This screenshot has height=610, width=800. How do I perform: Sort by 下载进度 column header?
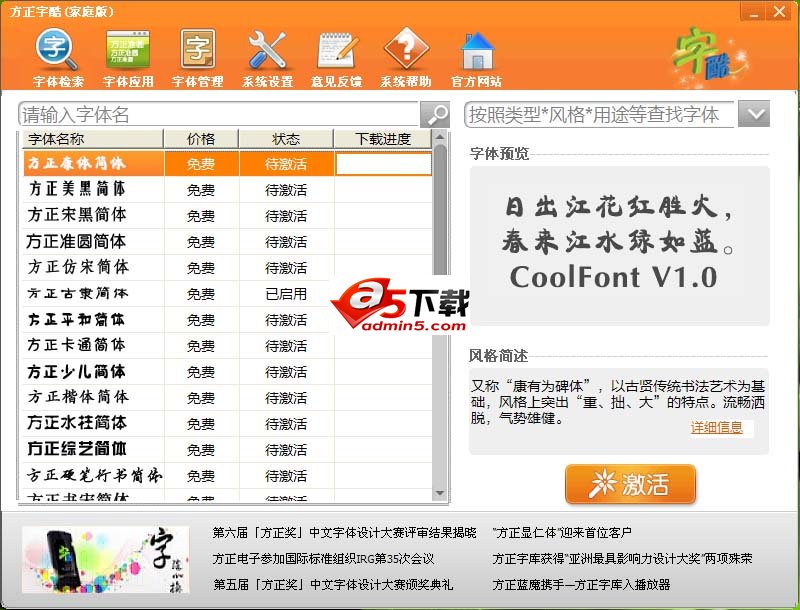pos(383,139)
